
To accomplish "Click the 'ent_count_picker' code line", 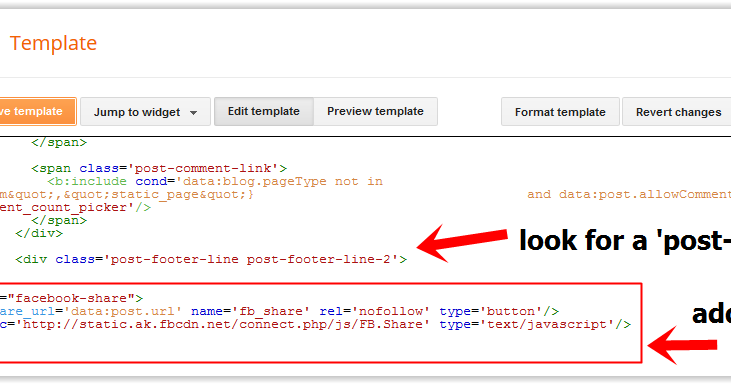I will pos(76,207).
